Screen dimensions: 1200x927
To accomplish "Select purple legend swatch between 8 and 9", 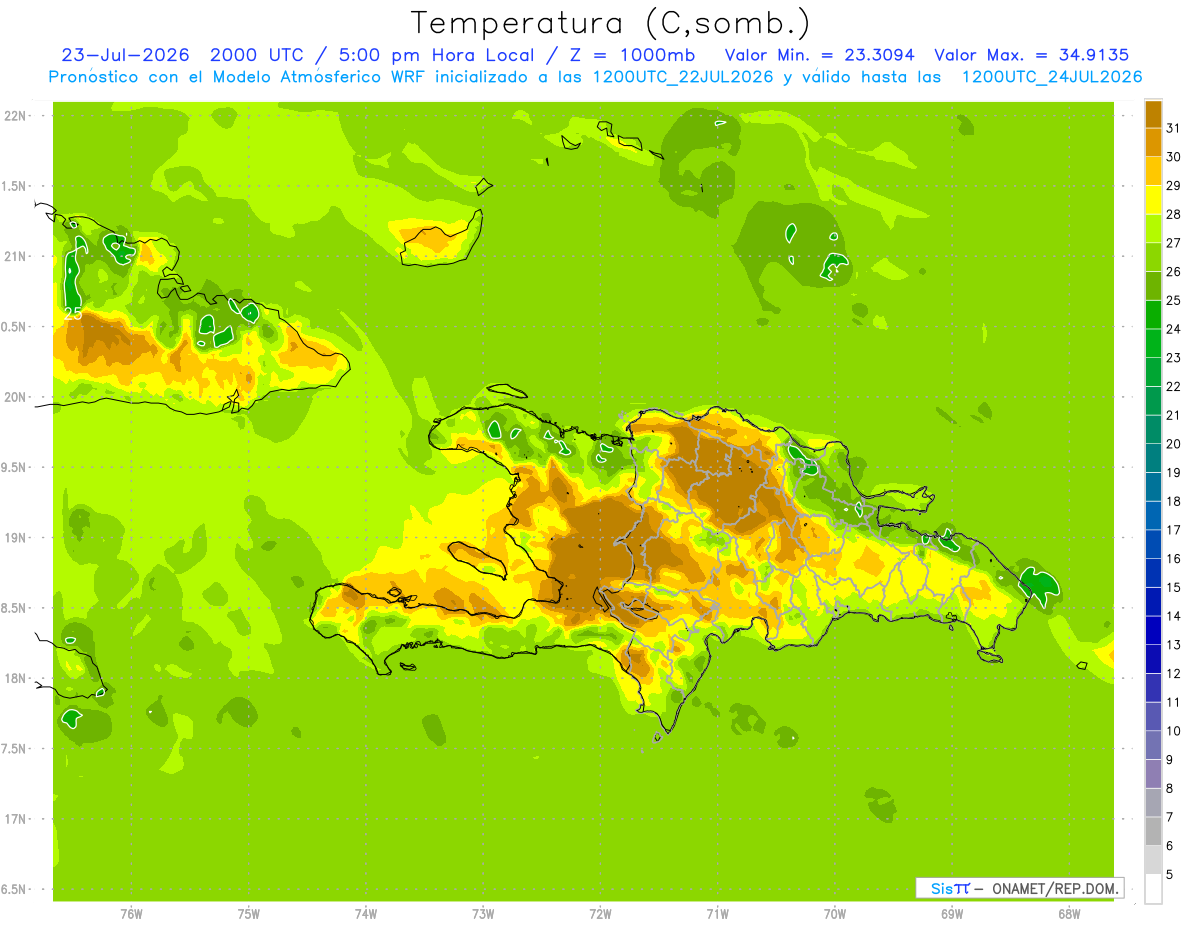I will [1153, 774].
